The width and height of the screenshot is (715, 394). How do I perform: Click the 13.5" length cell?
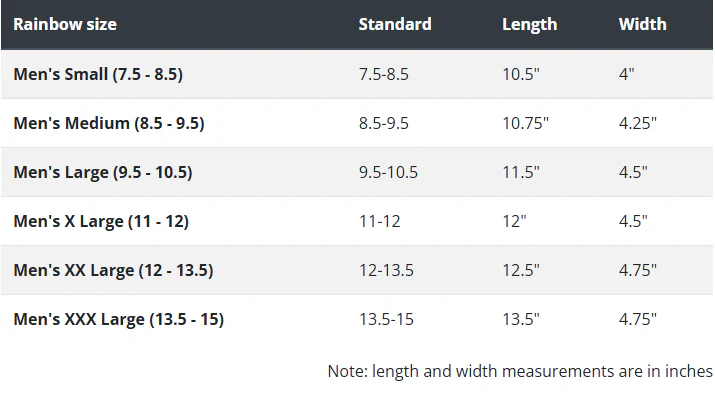521,319
